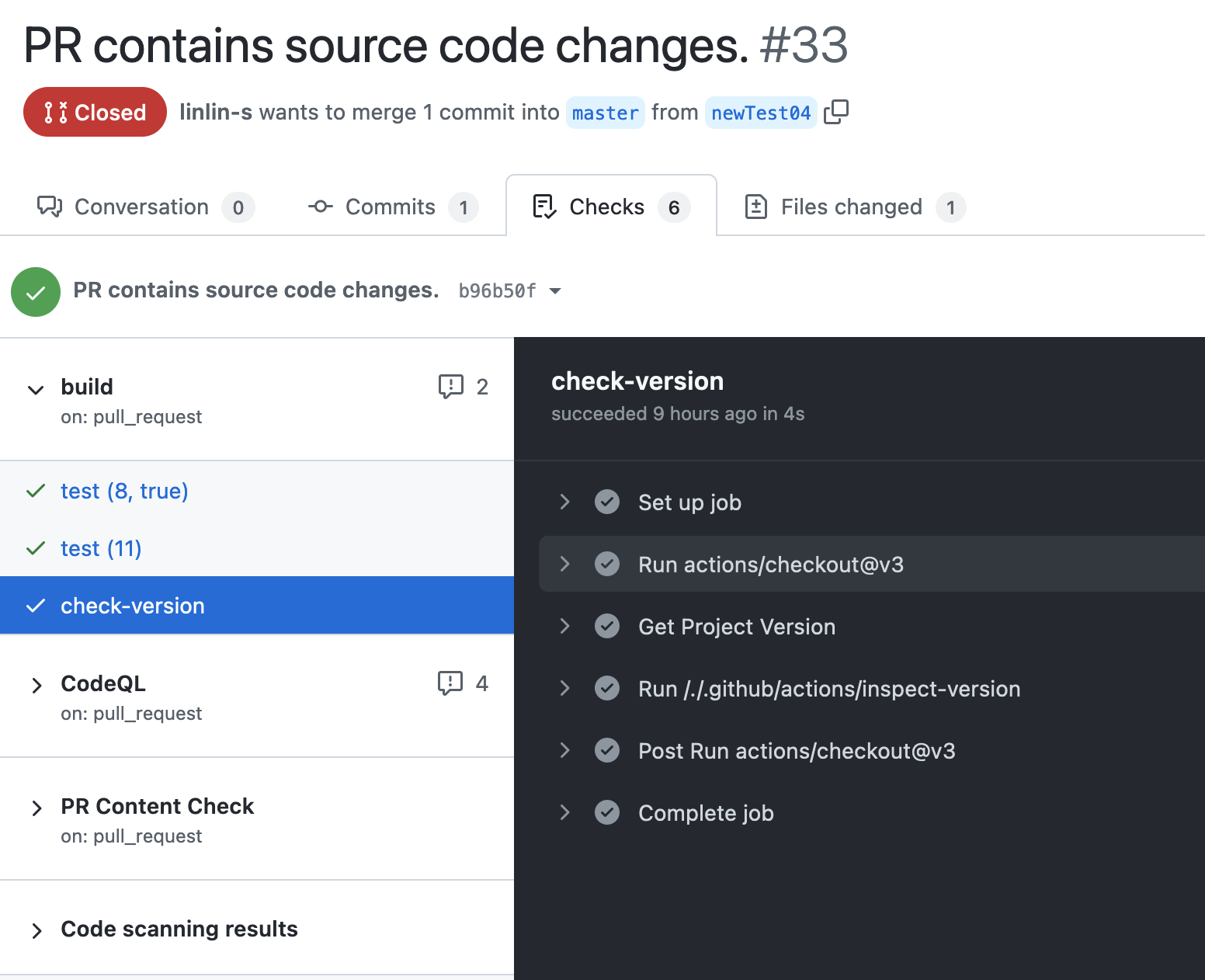This screenshot has height=980, width=1205.
Task: Click the Get Project Version status checkmark
Action: point(607,626)
